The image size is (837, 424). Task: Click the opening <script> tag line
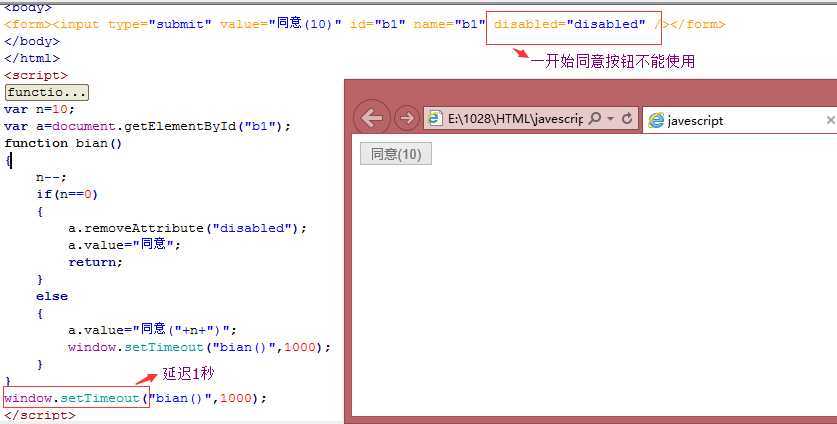pos(36,75)
